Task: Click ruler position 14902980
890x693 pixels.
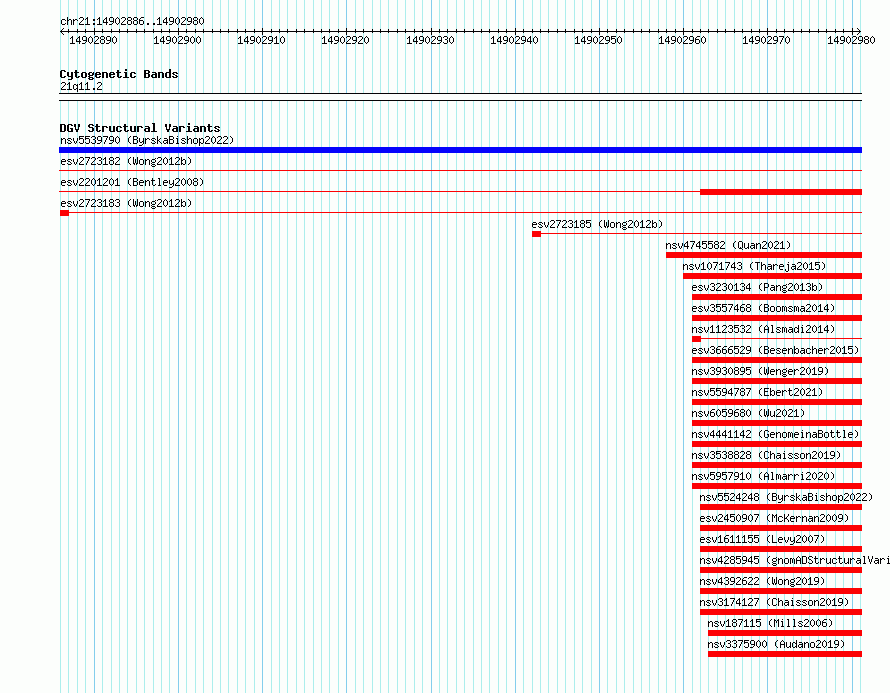Action: tap(851, 40)
